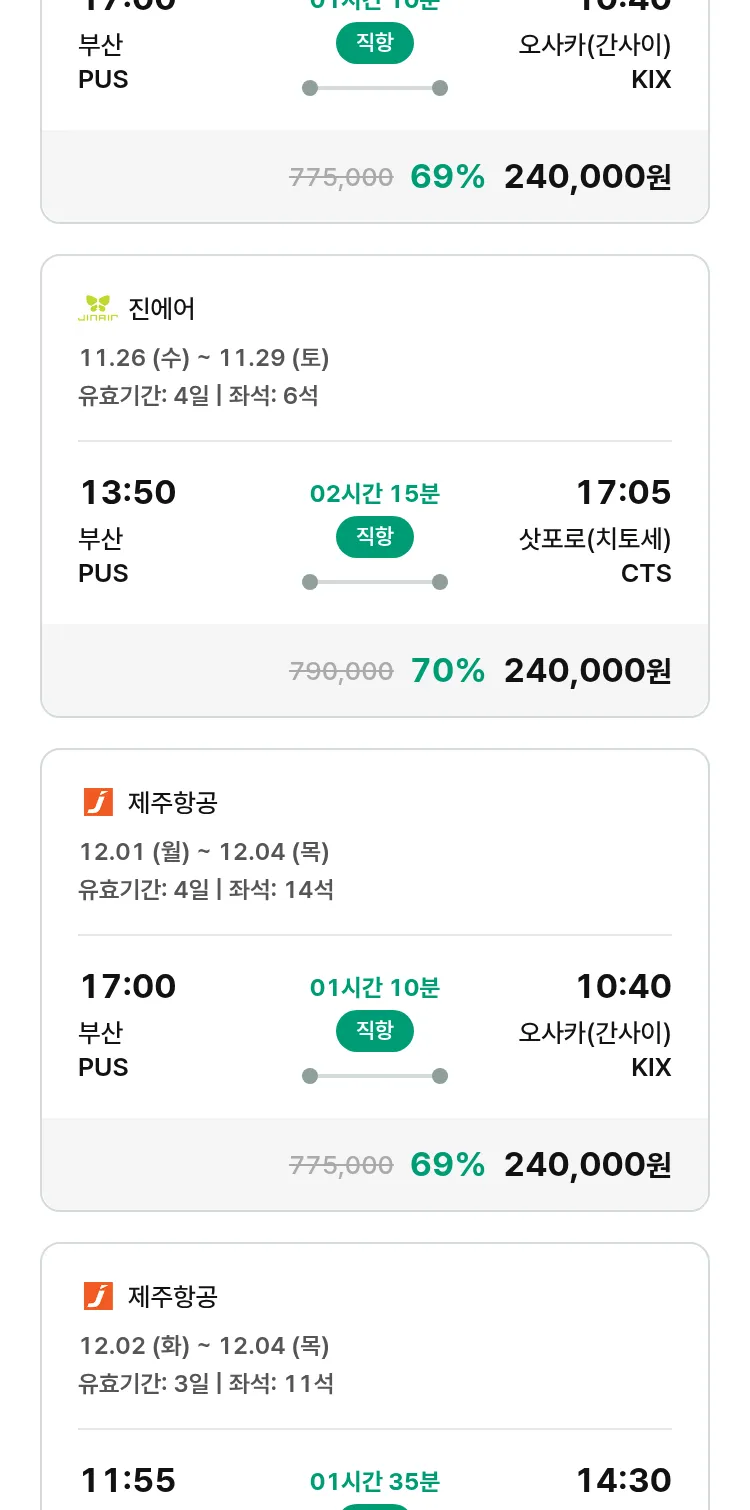750x1510 pixels.
Task: Click the route line on the 12.01 Jeju Air flight
Action: click(x=375, y=1076)
